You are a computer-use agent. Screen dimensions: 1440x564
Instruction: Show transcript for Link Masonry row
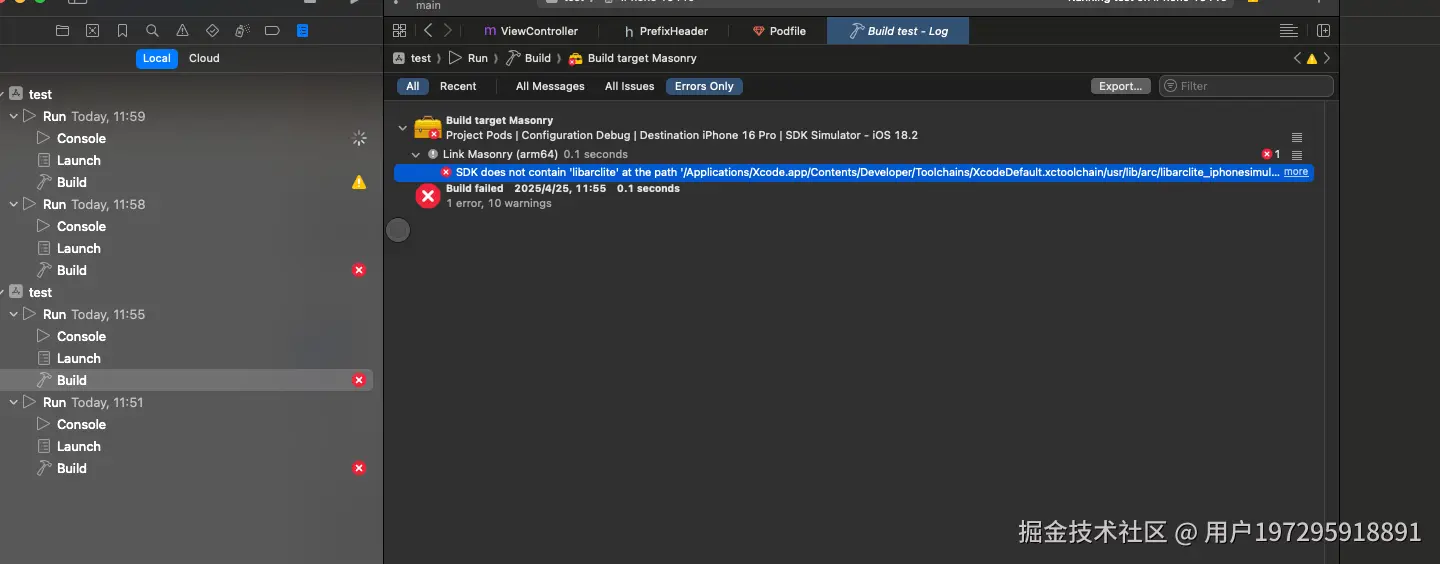click(x=1297, y=155)
